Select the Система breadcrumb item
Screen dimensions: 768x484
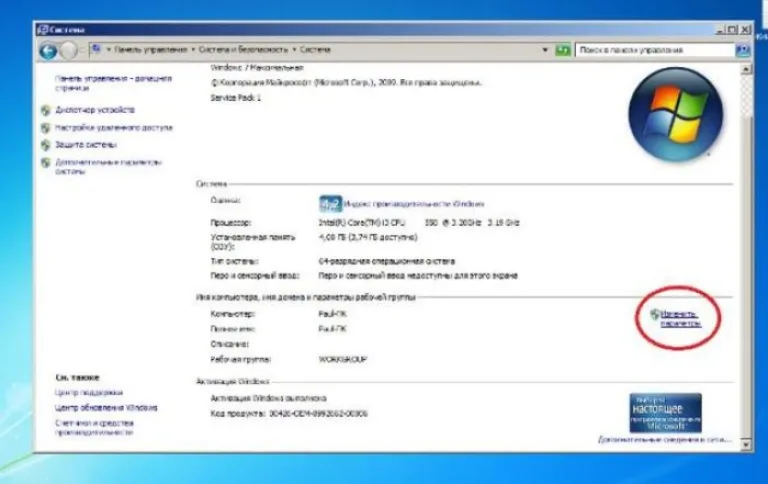pyautogui.click(x=315, y=49)
